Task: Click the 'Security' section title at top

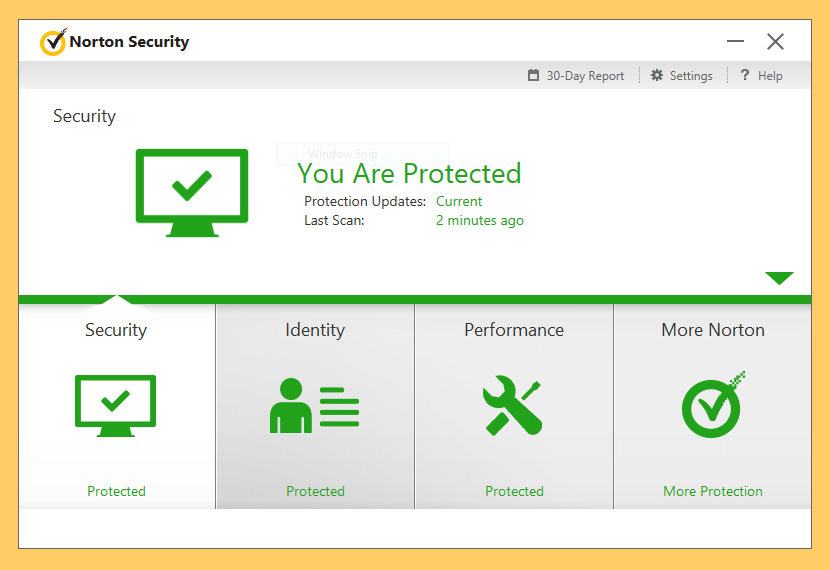Action: [x=84, y=116]
